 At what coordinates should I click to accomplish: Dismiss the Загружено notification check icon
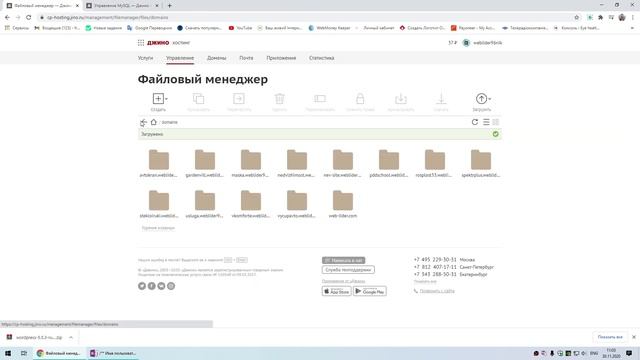click(496, 134)
